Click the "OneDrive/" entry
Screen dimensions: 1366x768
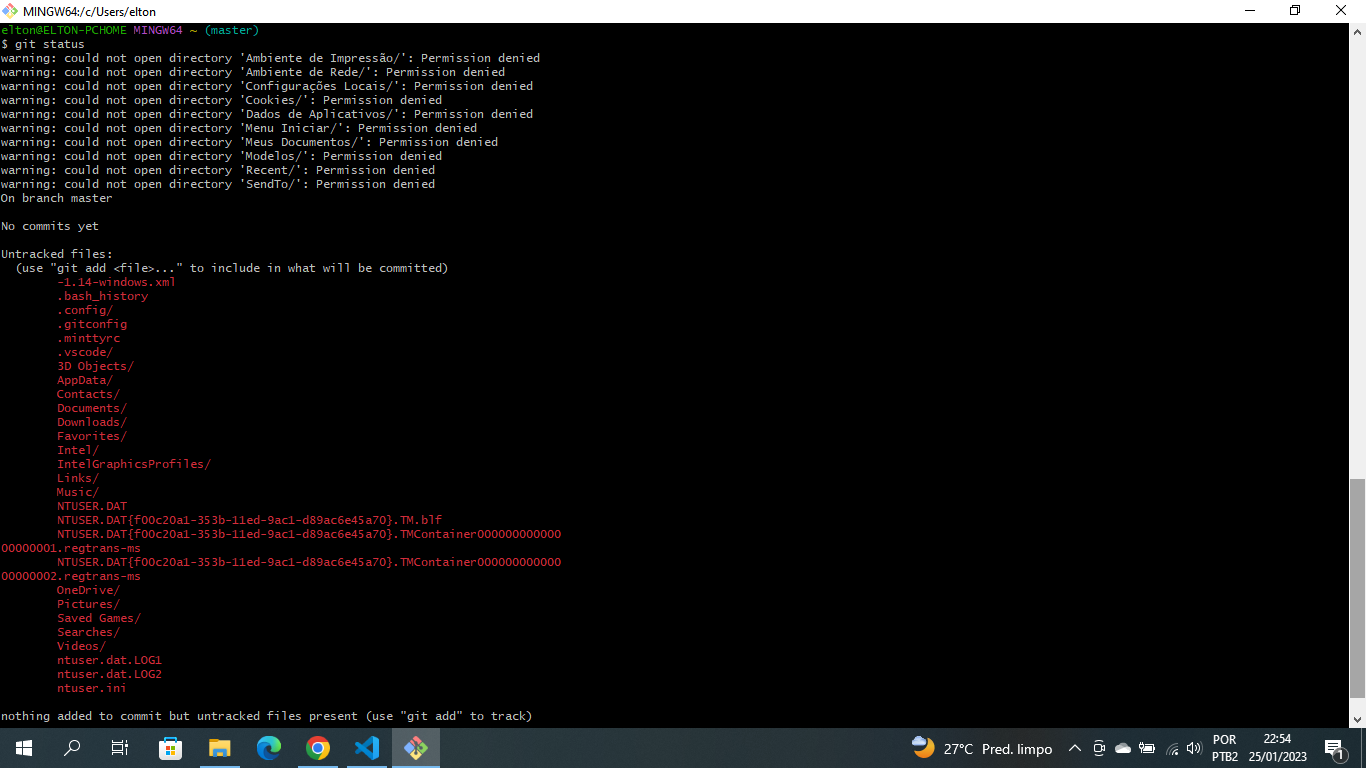[x=88, y=590]
